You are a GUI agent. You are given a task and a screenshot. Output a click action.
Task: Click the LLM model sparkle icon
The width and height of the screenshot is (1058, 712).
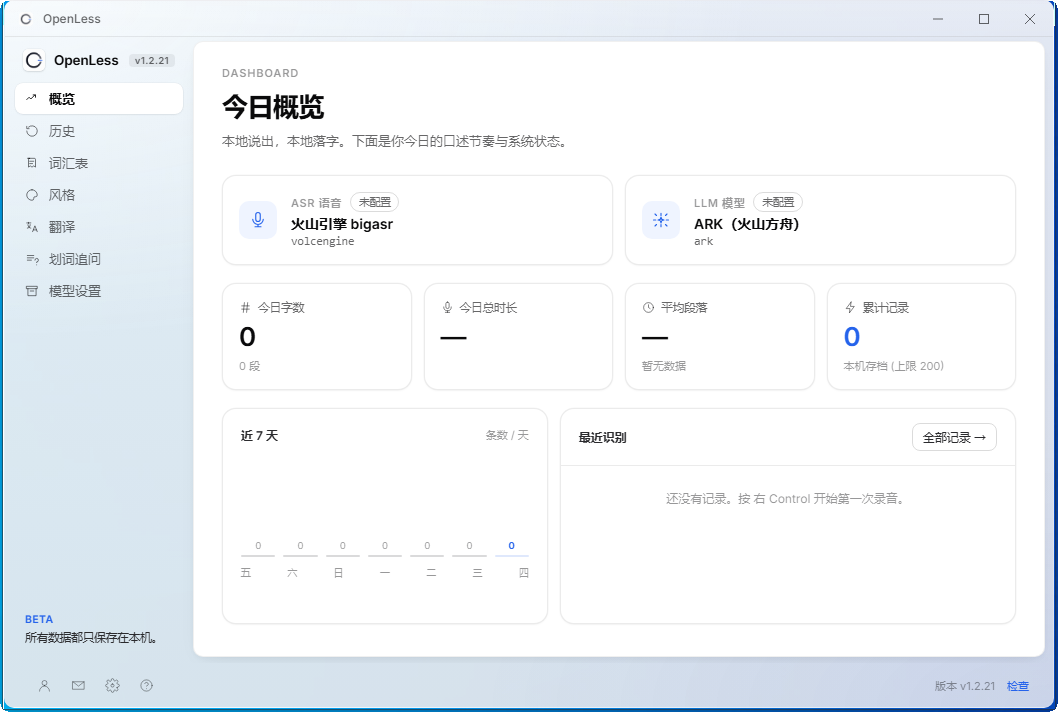coord(661,220)
